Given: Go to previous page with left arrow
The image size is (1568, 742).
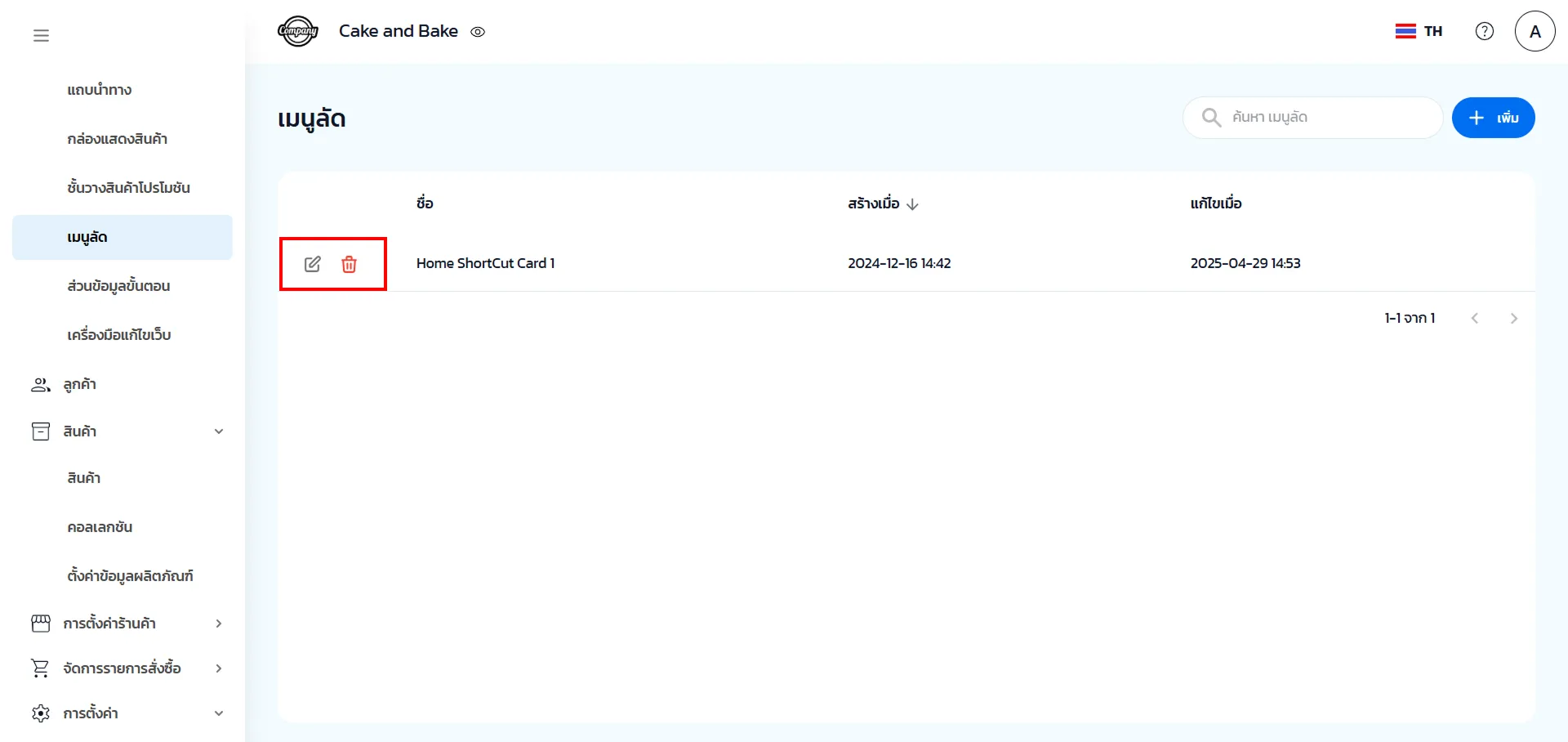Looking at the screenshot, I should [1475, 319].
